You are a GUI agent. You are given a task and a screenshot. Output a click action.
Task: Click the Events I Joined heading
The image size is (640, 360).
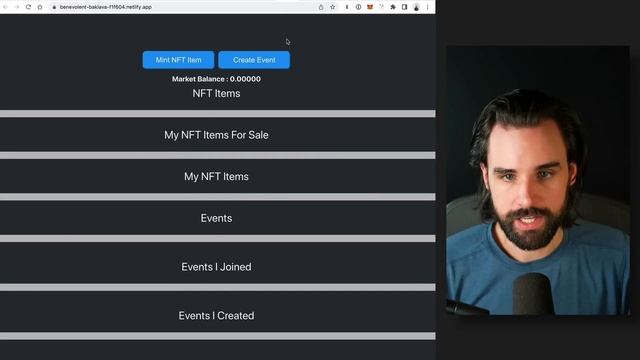tap(216, 267)
